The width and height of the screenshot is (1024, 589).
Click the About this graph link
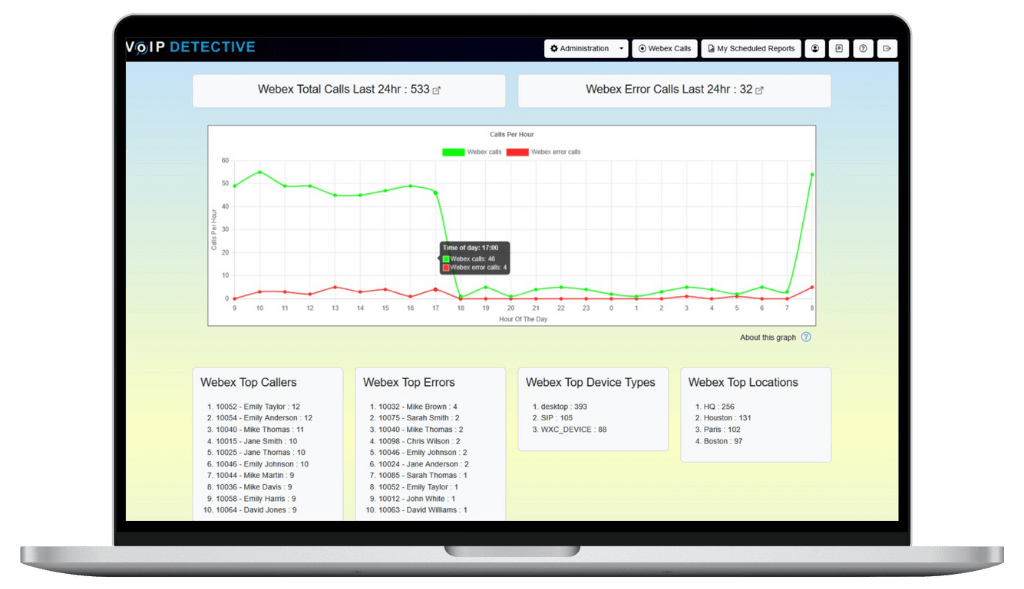[767, 338]
